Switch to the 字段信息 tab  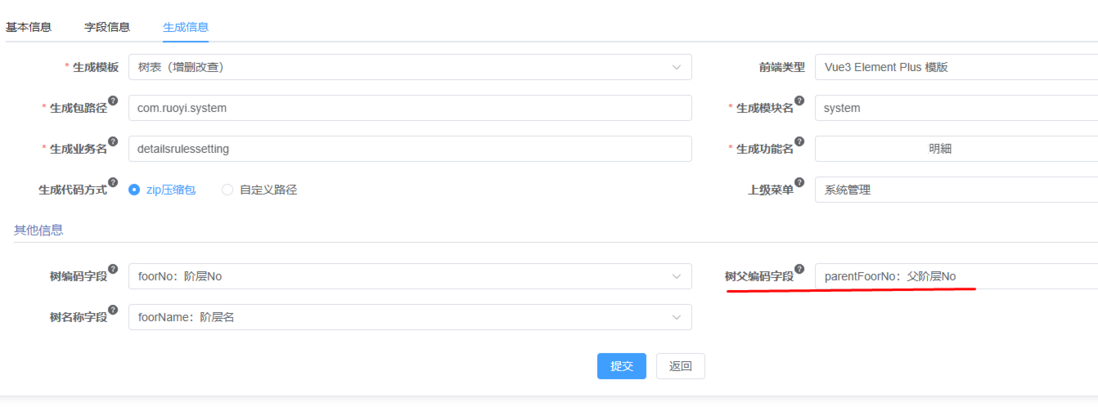107,27
